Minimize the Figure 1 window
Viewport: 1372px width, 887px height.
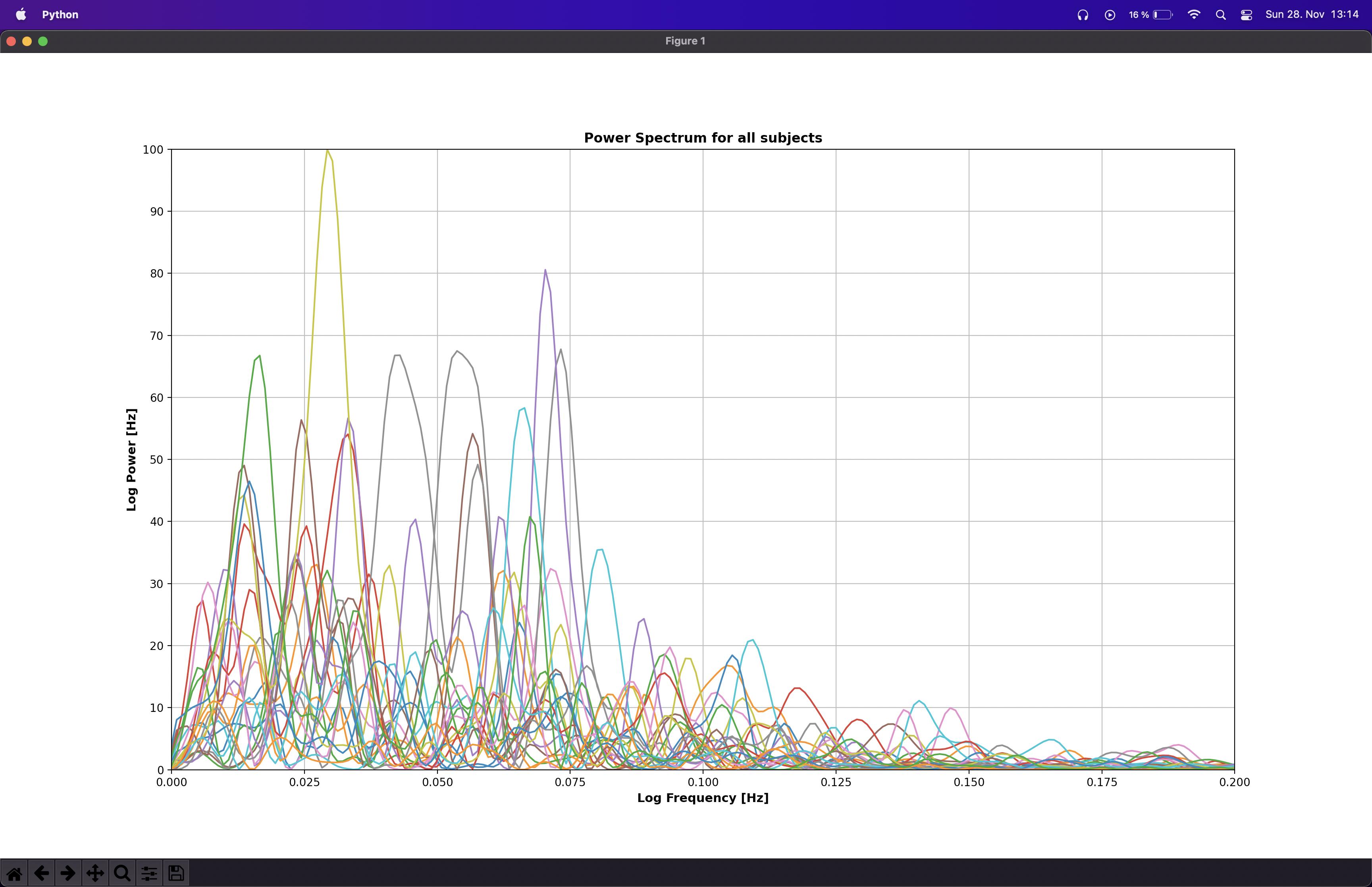pyautogui.click(x=27, y=41)
